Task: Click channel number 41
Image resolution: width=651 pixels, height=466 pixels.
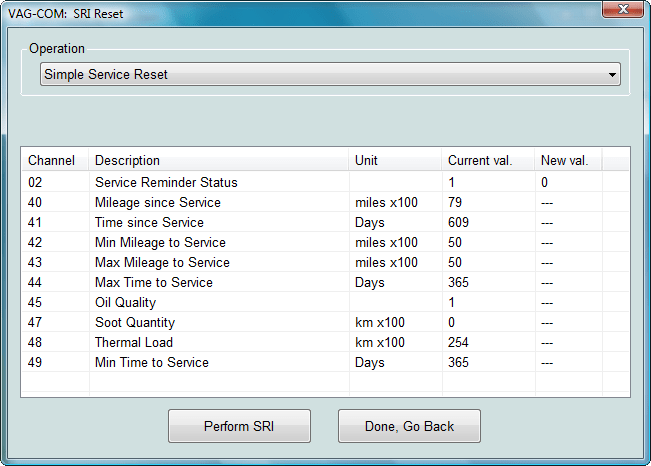Action: [35, 222]
